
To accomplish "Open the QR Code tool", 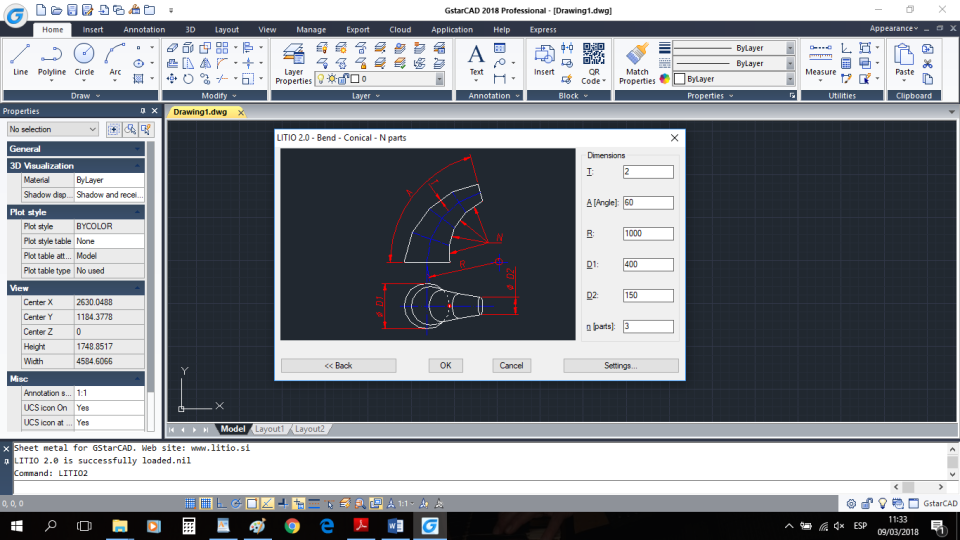I will pos(593,64).
